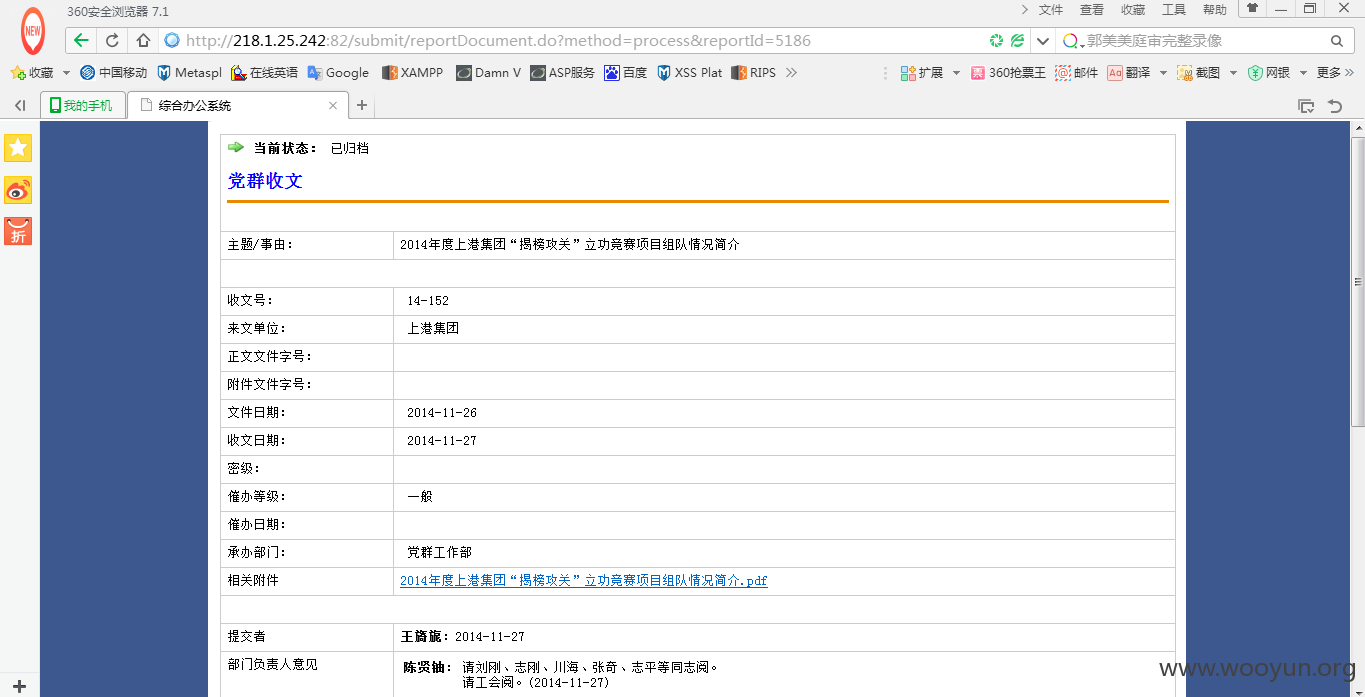The height and width of the screenshot is (697, 1365).
Task: Click the 党群收文 heading
Action: coord(265,181)
